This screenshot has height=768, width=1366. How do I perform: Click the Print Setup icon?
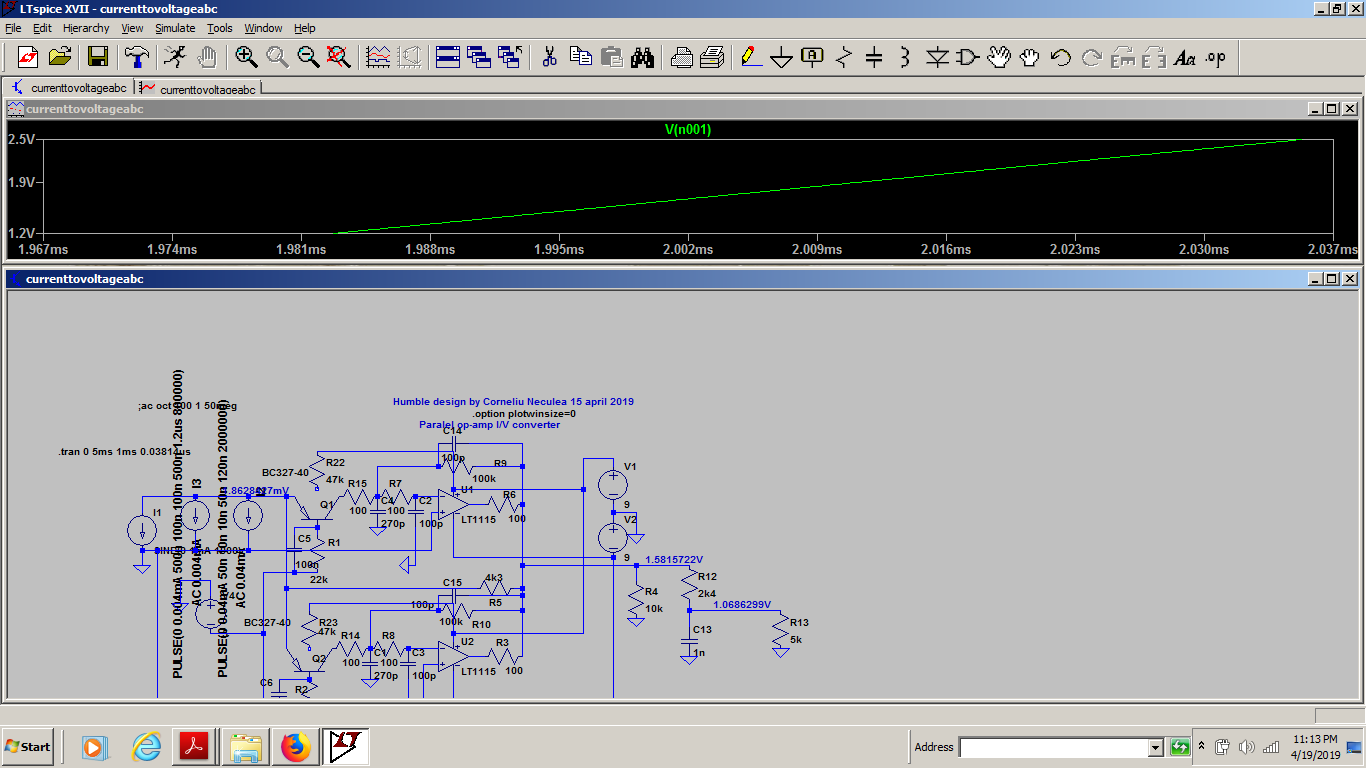click(x=681, y=57)
